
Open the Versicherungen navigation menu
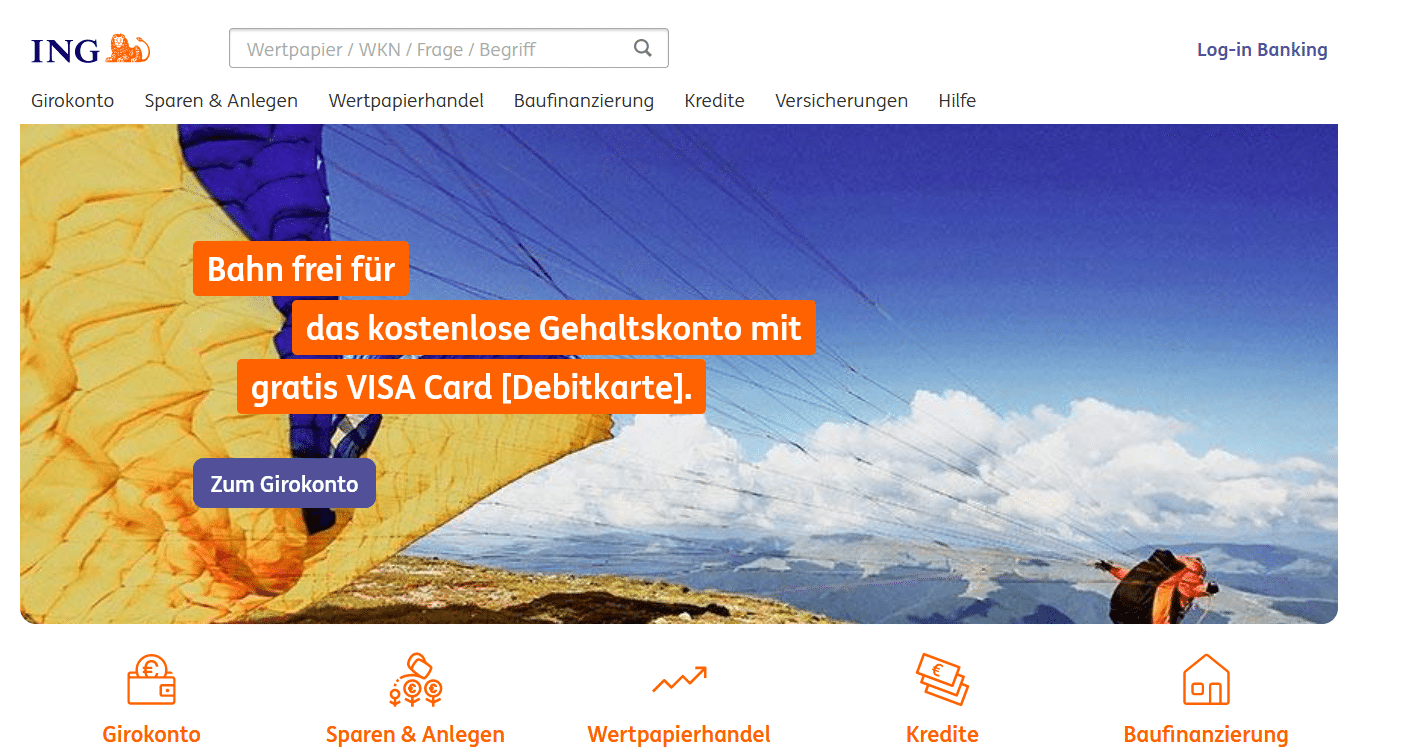(x=841, y=101)
